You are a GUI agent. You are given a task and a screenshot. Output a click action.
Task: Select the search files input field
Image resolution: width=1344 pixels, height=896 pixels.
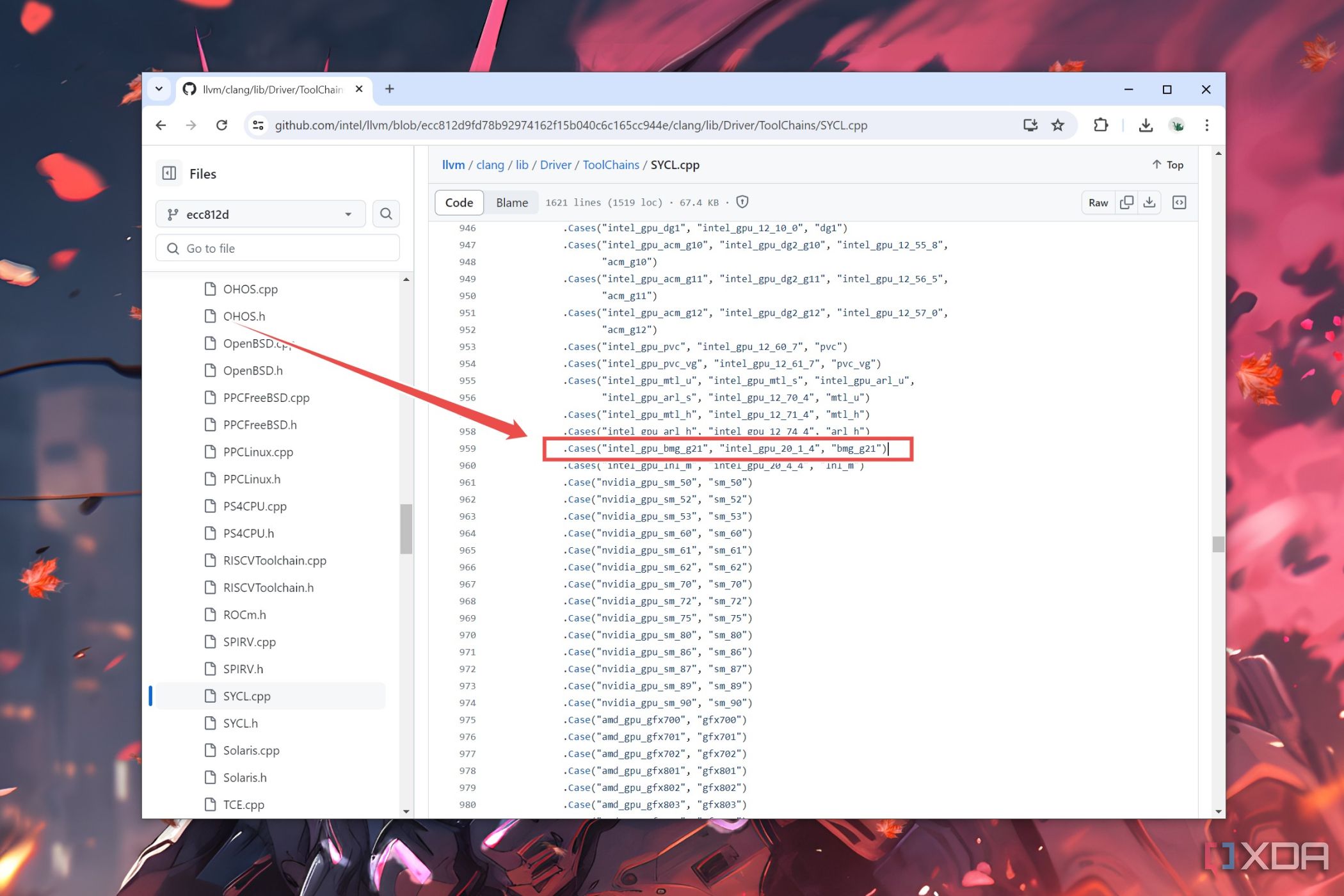(280, 248)
